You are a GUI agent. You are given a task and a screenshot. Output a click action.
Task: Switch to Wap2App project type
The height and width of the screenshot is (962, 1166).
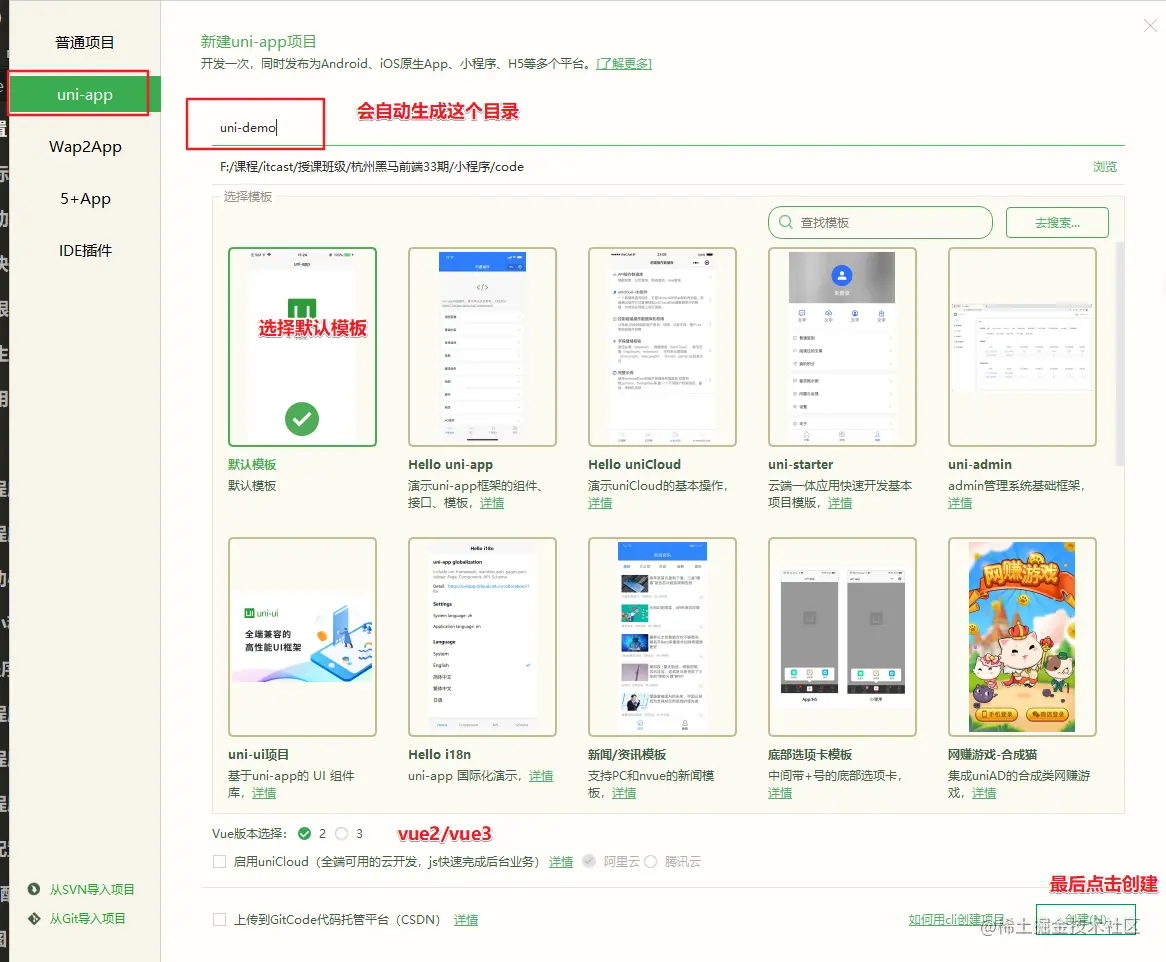85,146
